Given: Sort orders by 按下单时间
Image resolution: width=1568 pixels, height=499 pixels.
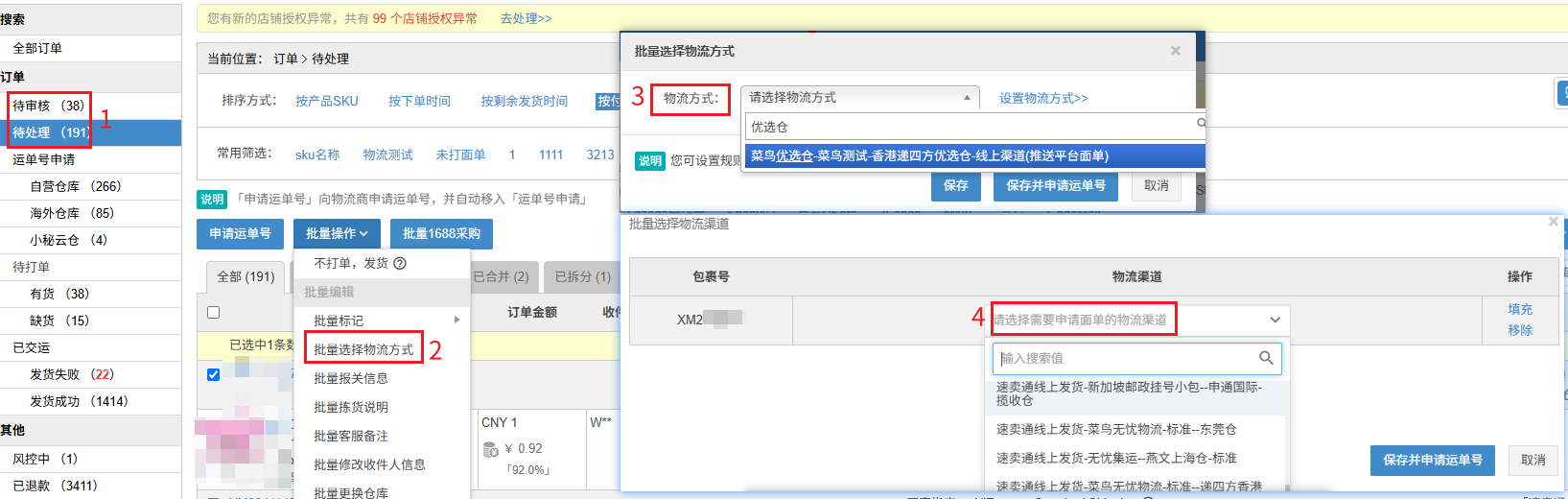Looking at the screenshot, I should [x=419, y=101].
